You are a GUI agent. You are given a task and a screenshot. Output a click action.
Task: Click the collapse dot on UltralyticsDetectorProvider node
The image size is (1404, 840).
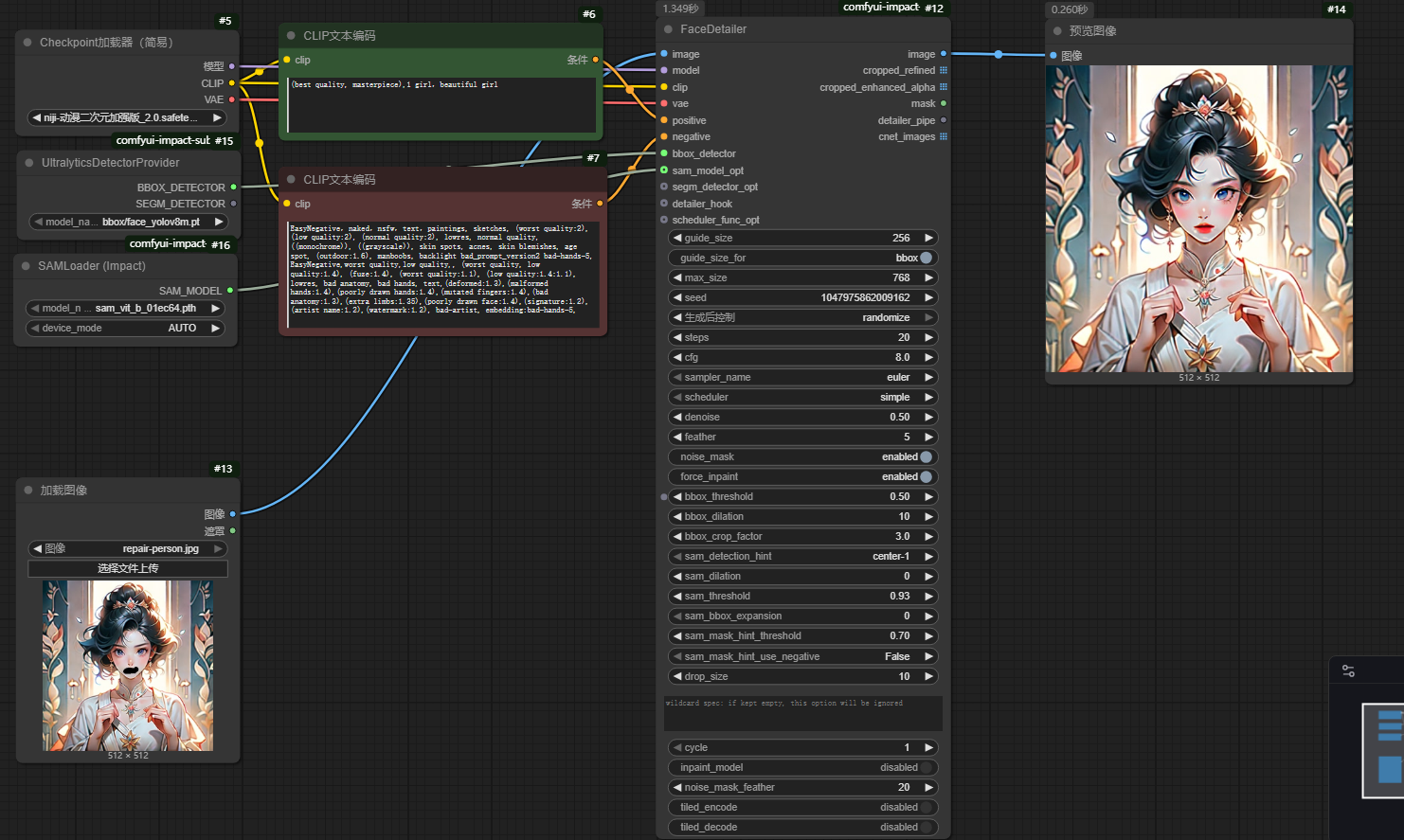pyautogui.click(x=28, y=163)
